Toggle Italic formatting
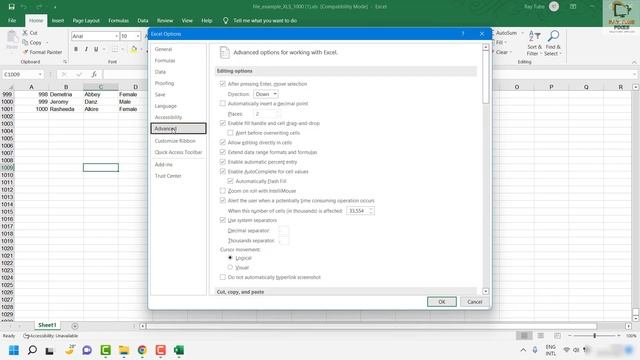 tap(86, 49)
